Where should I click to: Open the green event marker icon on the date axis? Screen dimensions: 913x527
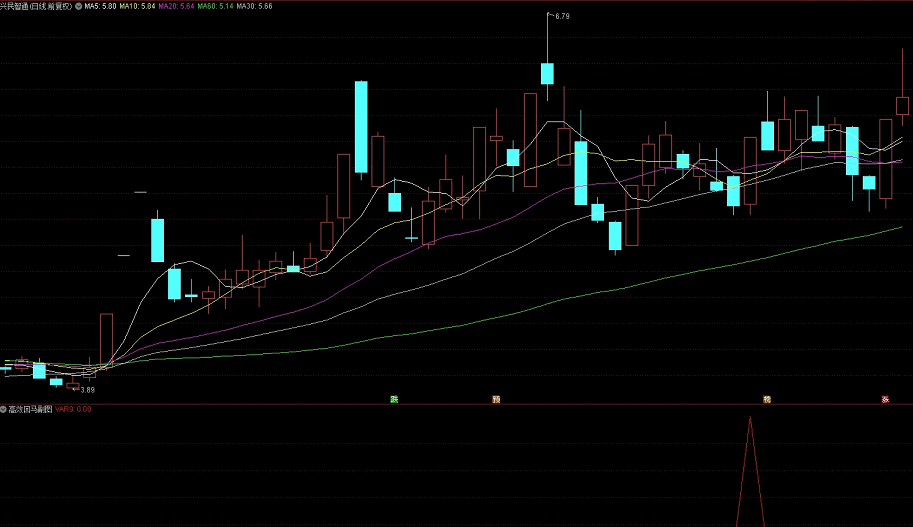coord(394,399)
